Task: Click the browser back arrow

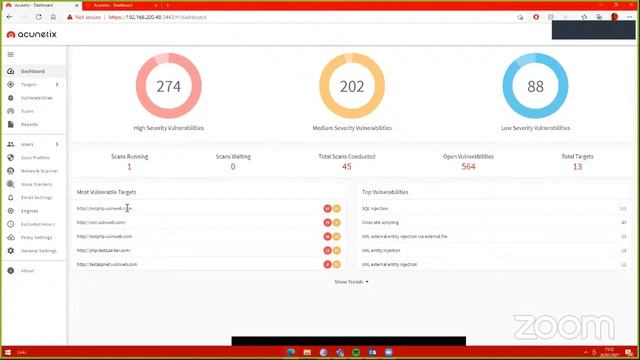Action: (x=9, y=17)
